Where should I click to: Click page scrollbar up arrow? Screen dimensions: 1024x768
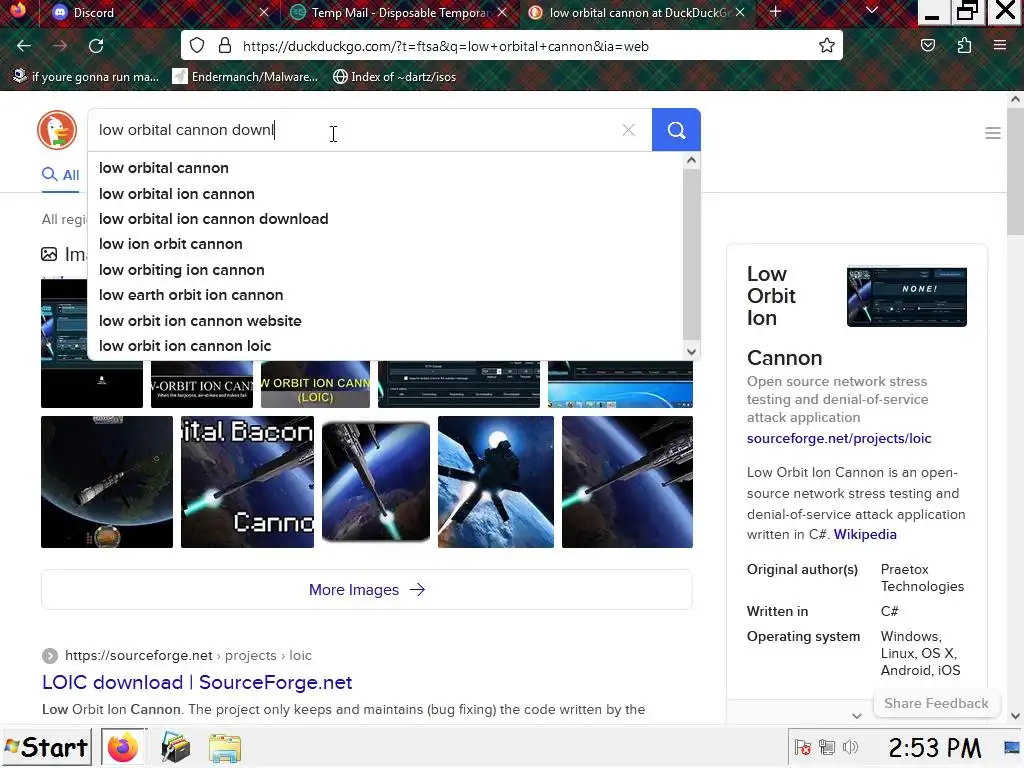pyautogui.click(x=1015, y=100)
